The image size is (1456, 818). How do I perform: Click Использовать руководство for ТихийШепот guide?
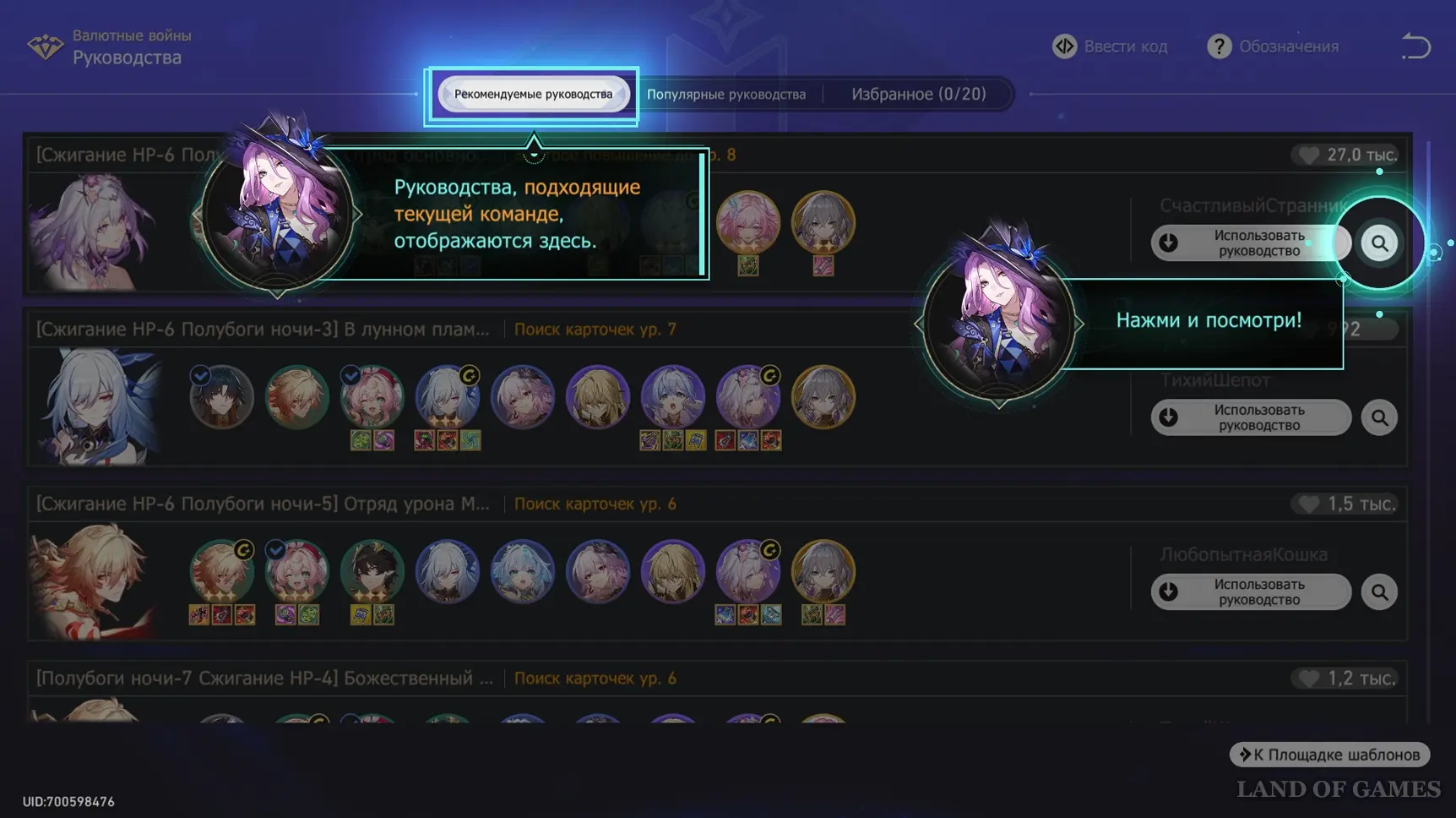tap(1251, 417)
